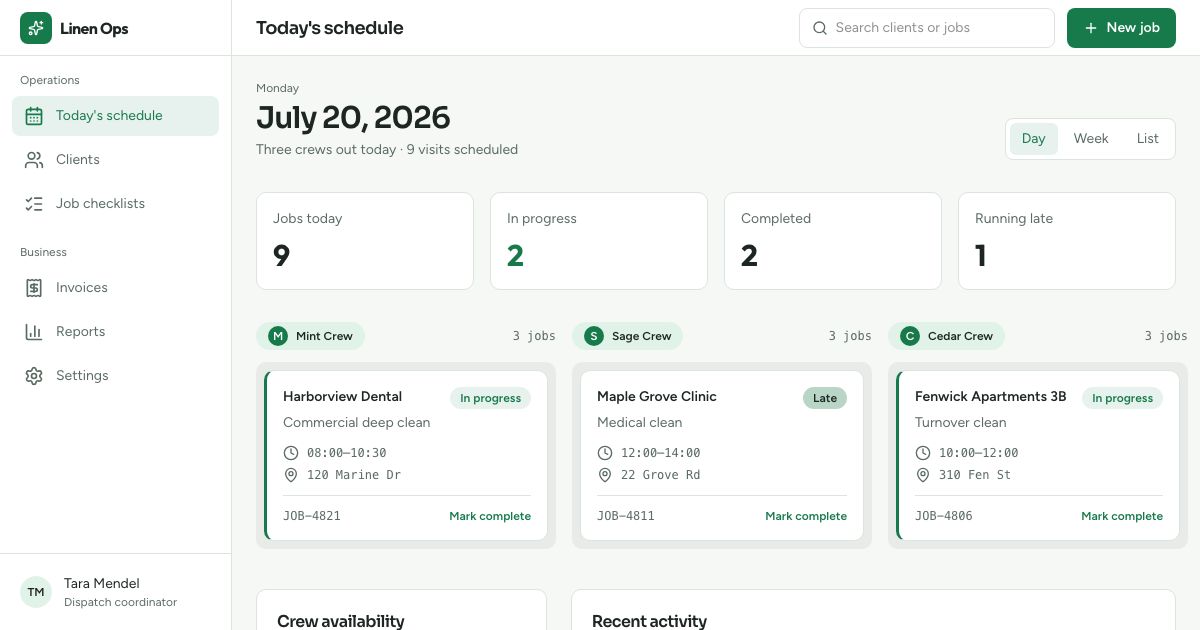This screenshot has height=630, width=1200.
Task: Open the Maple Grove Clinic job title
Action: point(657,397)
